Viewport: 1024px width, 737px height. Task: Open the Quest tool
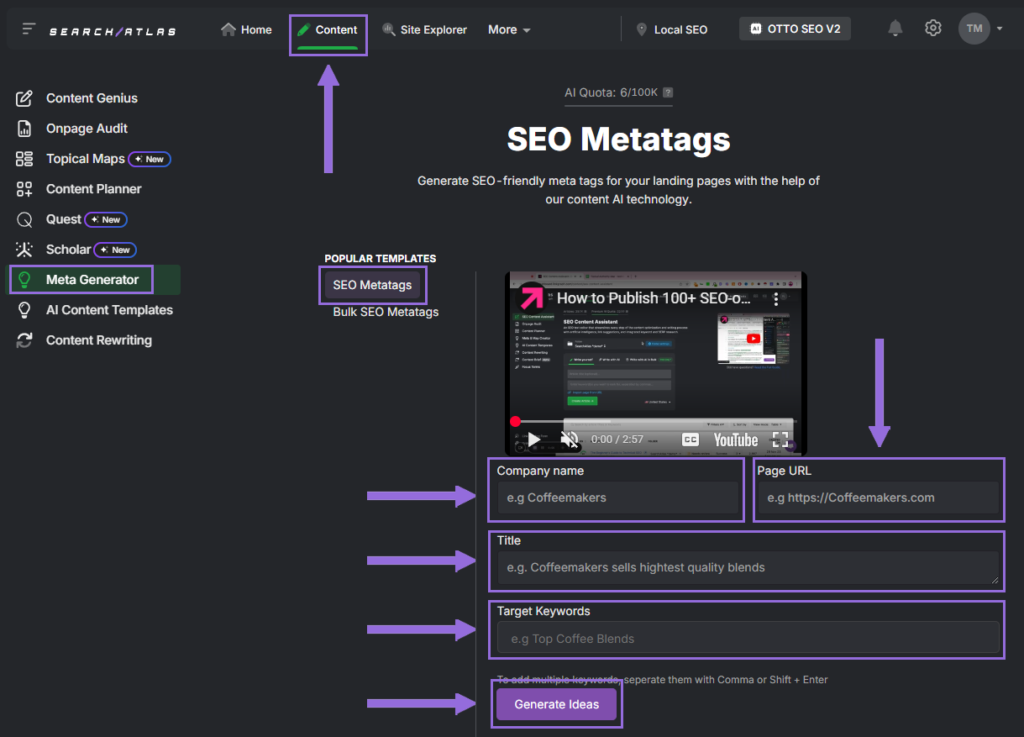click(63, 219)
